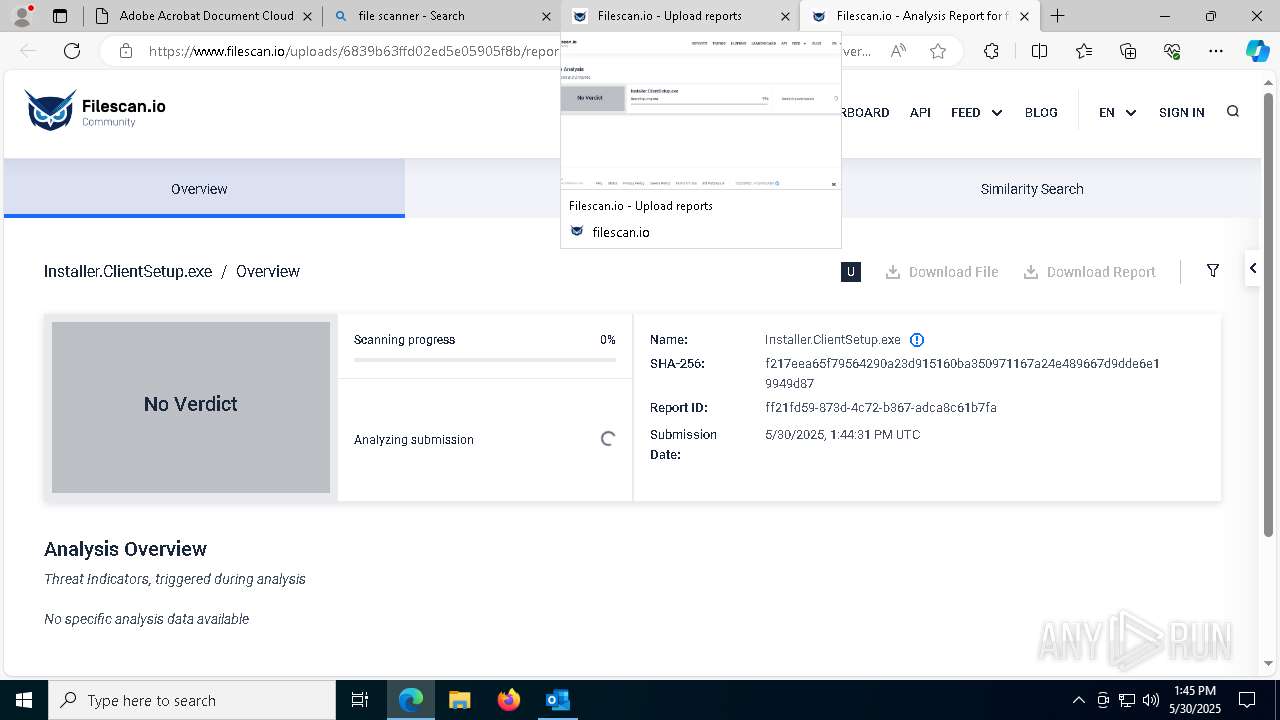Click the file name info icon

[x=917, y=340]
